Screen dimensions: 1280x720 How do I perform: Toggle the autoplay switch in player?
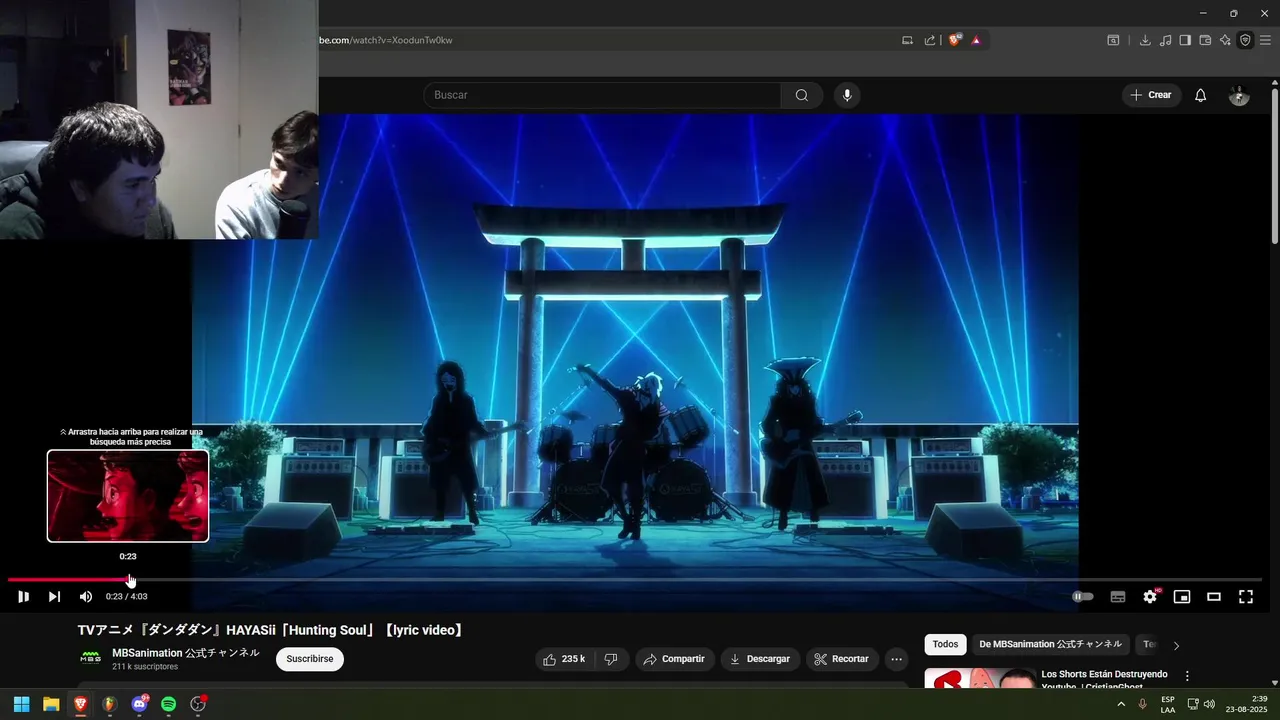[1083, 597]
